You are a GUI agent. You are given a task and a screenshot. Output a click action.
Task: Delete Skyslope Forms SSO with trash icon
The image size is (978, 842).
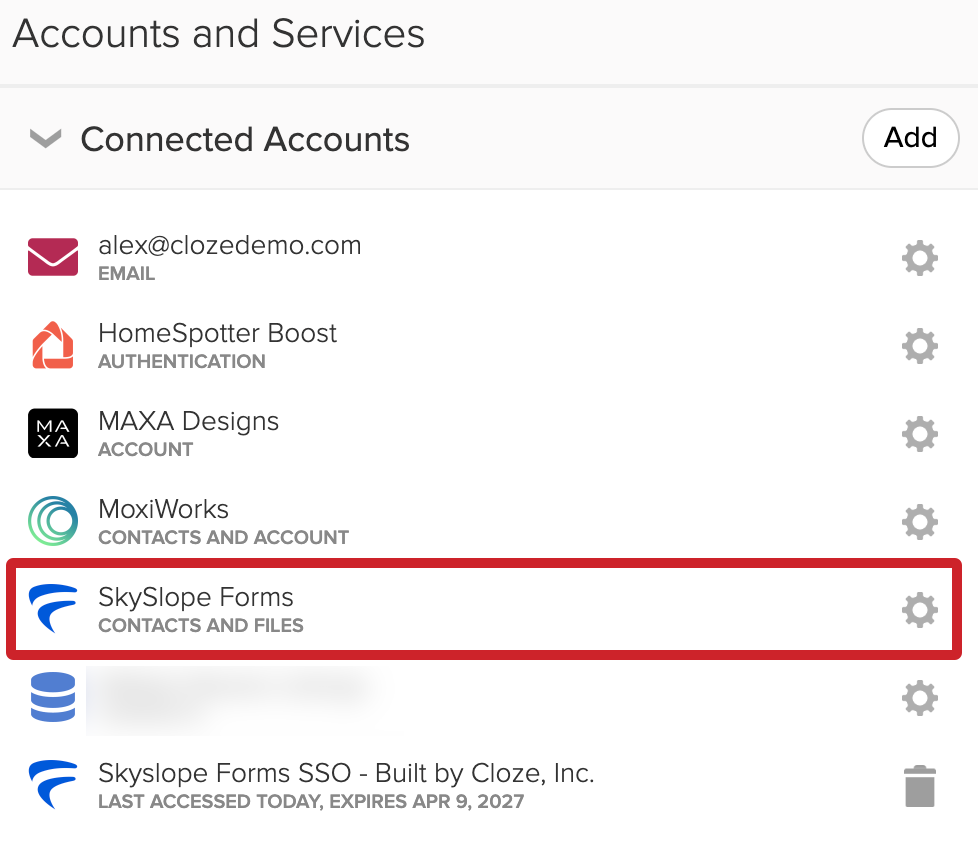pos(919,786)
